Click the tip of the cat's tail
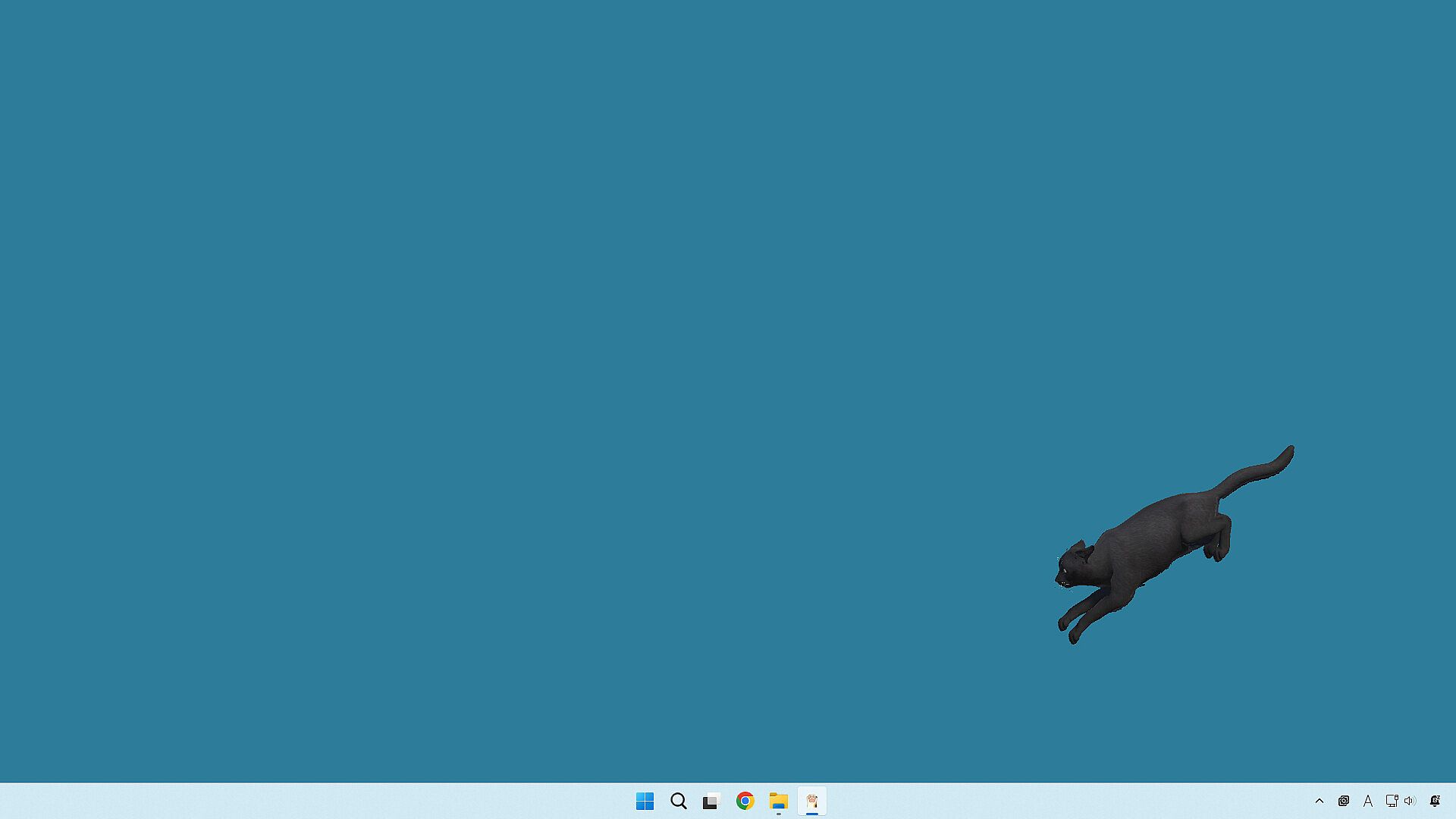This screenshot has height=819, width=1456. [1289, 452]
